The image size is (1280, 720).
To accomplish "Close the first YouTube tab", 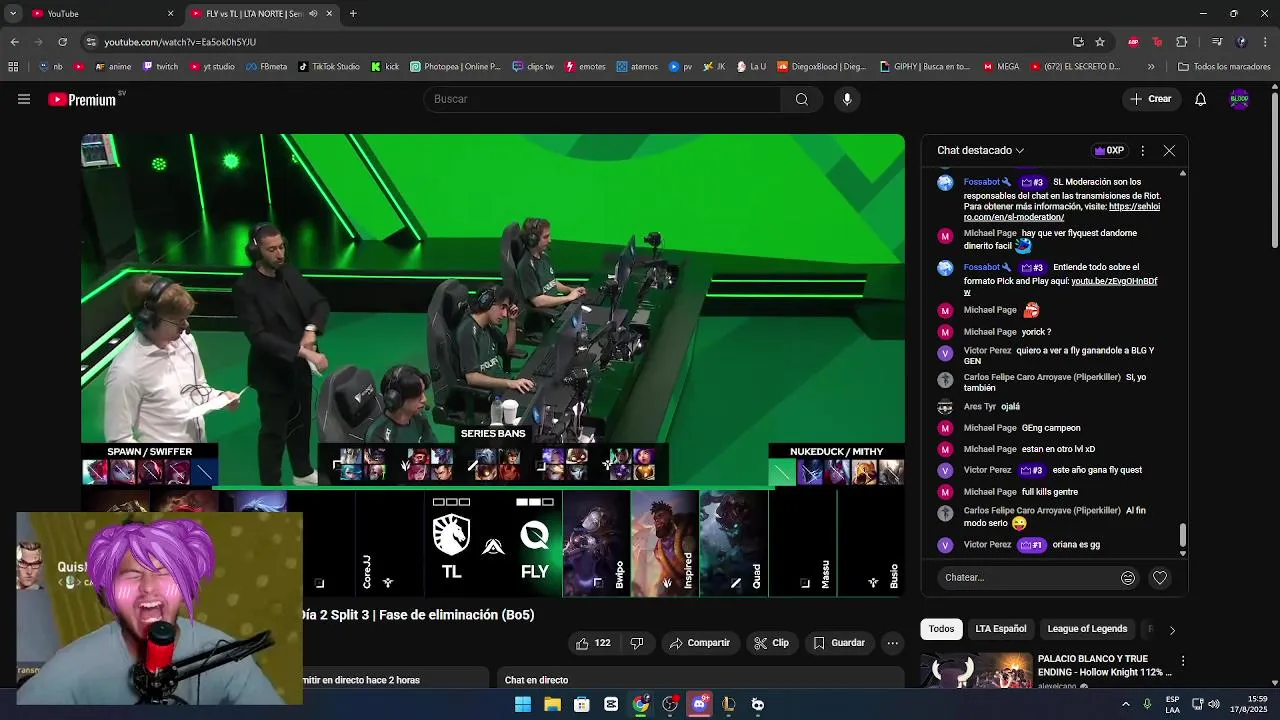I will point(170,14).
